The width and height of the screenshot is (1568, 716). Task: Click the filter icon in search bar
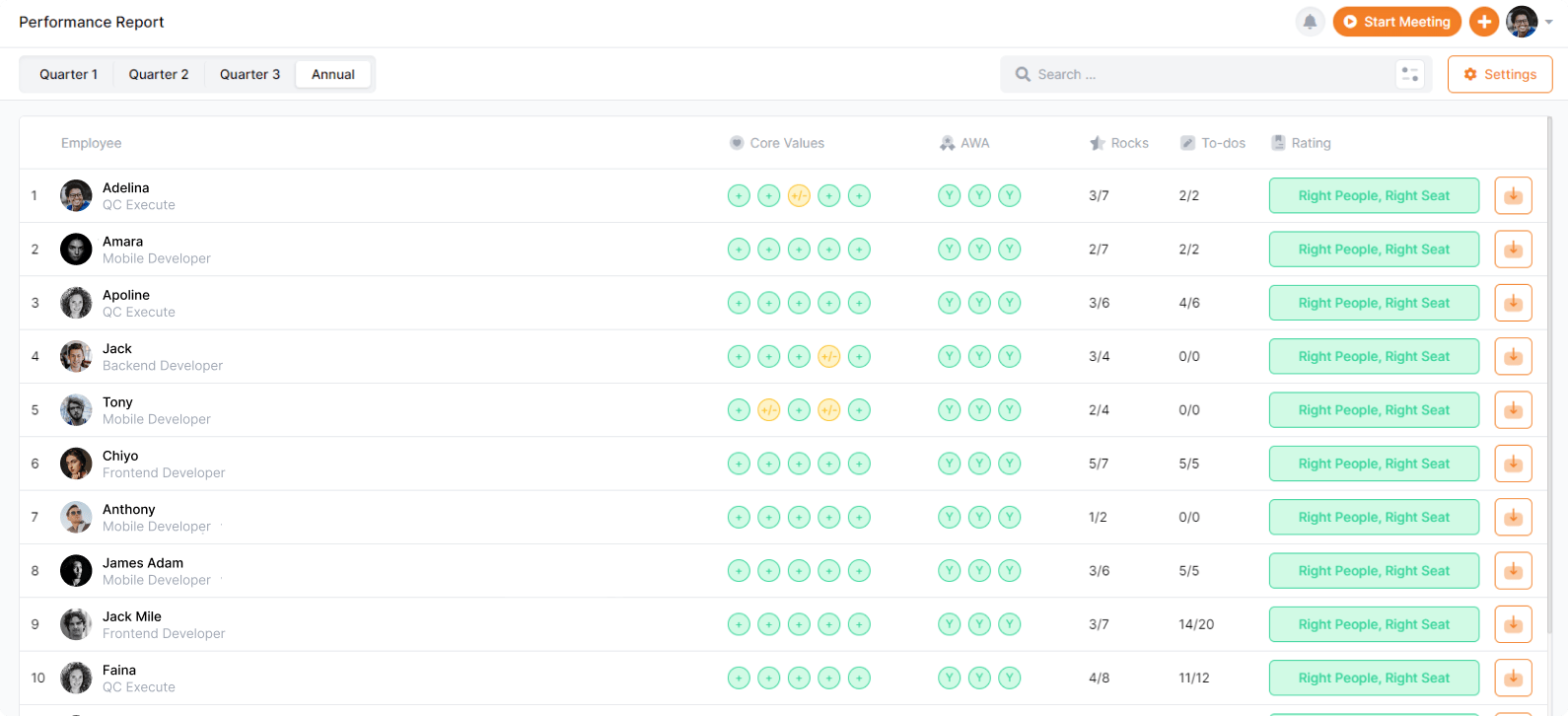click(x=1410, y=74)
